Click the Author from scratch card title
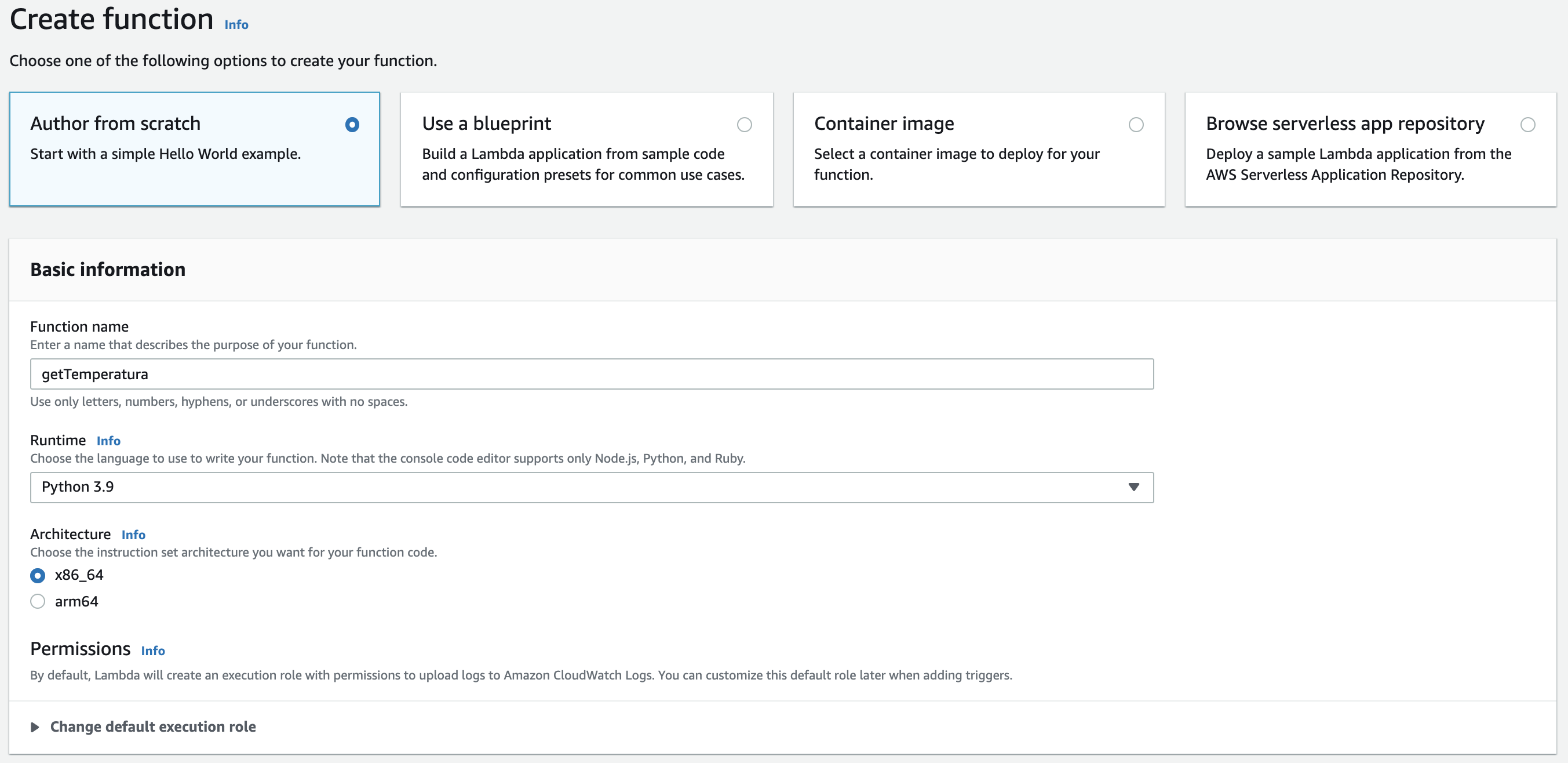This screenshot has width=1568, height=763. point(115,123)
